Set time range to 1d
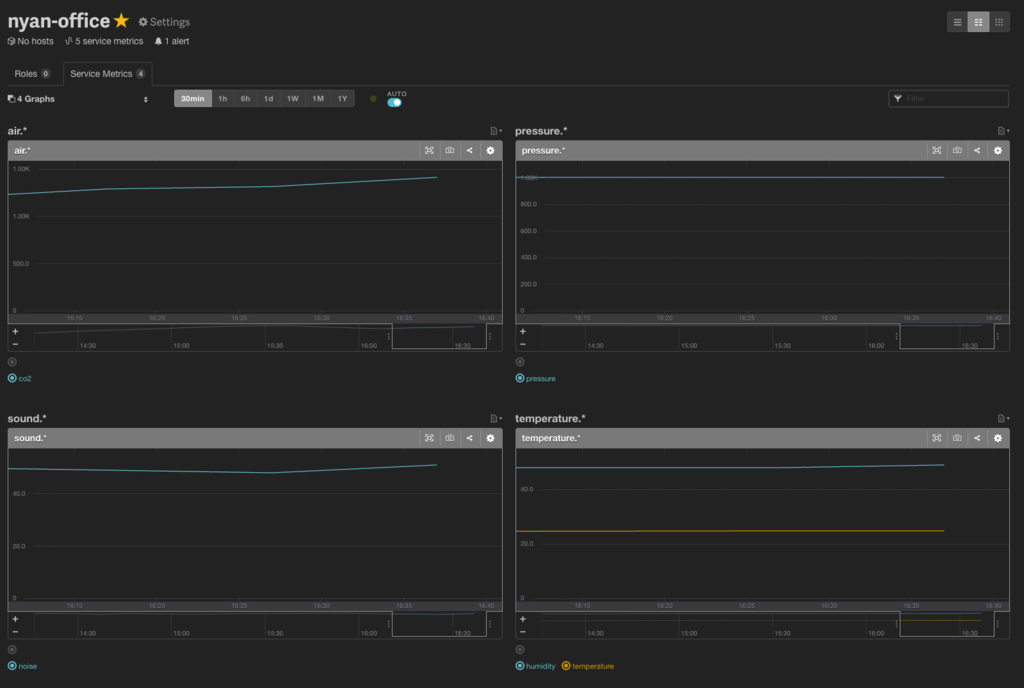Screen dimensions: 1024x688 268,99
